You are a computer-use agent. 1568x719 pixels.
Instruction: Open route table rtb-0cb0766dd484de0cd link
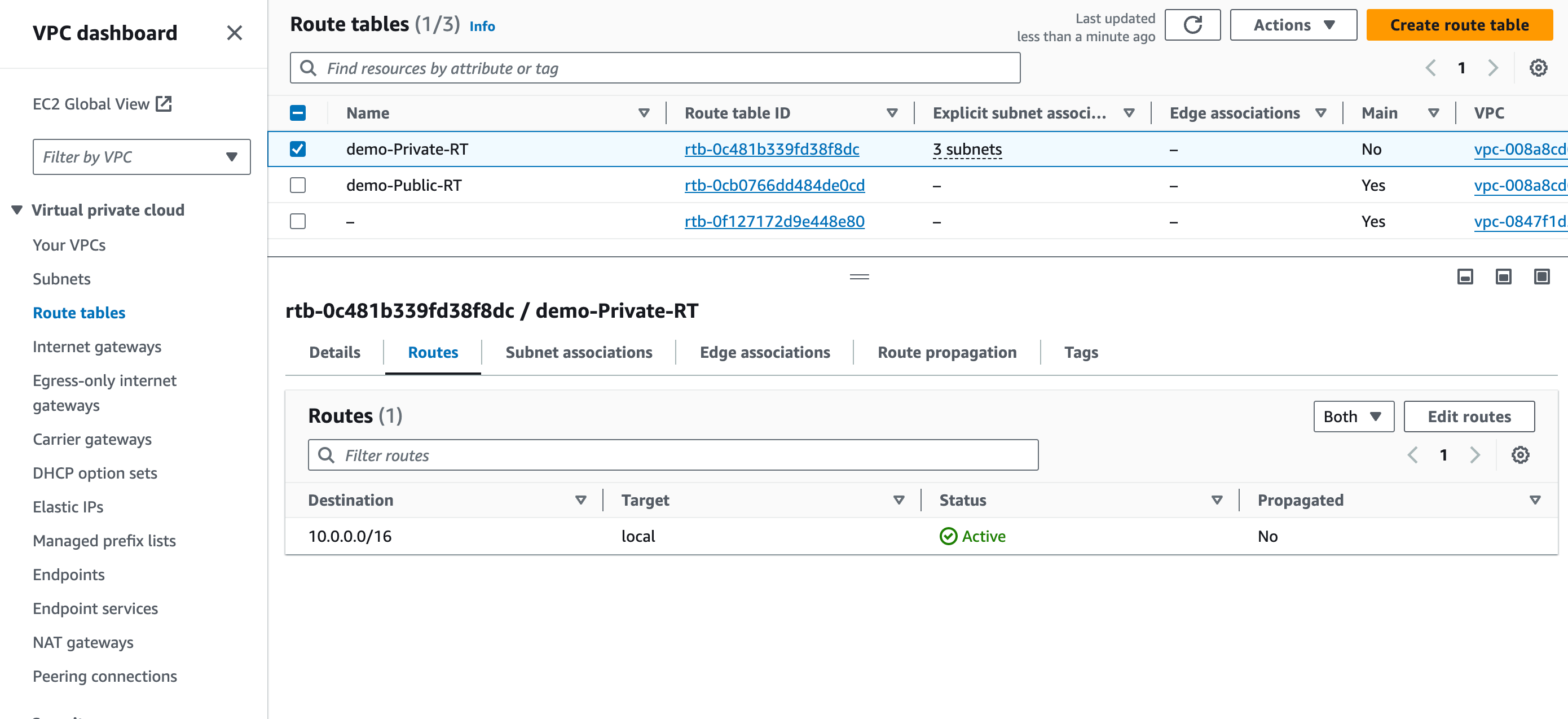[x=774, y=185]
